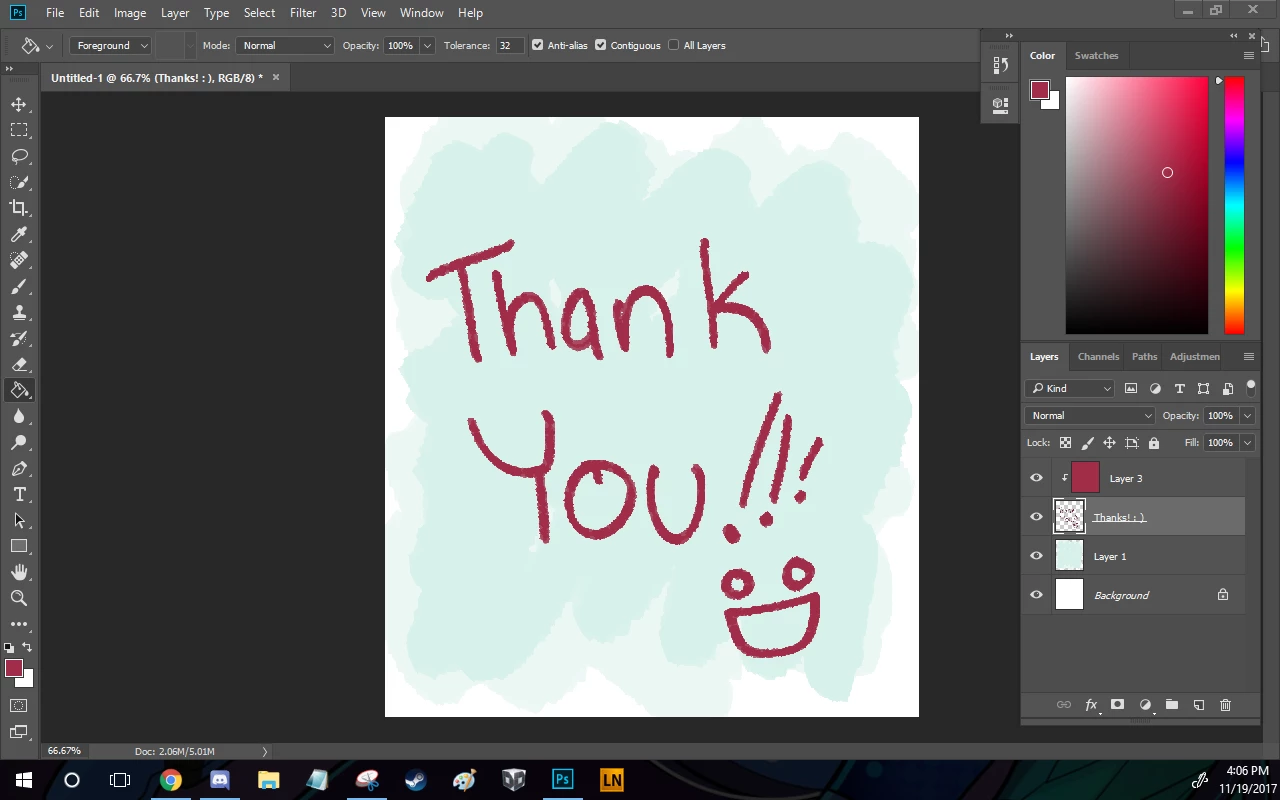The height and width of the screenshot is (800, 1280).
Task: Select the Eyedropper tool
Action: click(x=19, y=234)
